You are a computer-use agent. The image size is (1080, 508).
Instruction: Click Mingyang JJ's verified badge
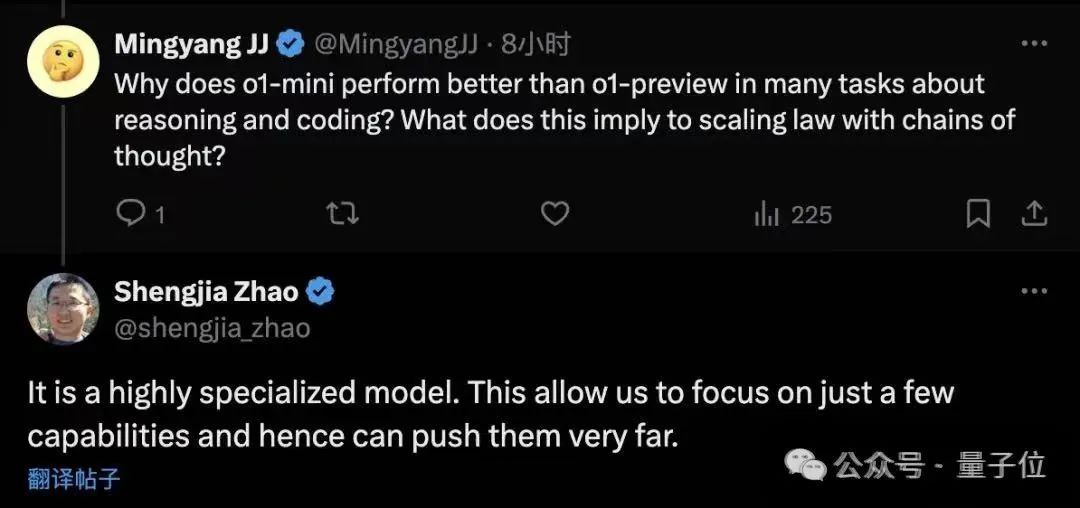290,45
